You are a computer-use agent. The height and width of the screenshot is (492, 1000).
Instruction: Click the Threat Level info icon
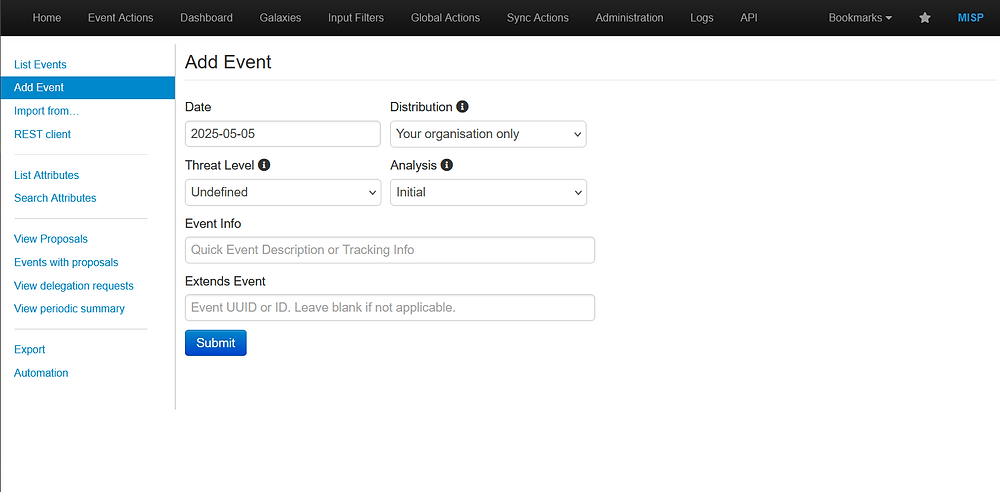[264, 165]
